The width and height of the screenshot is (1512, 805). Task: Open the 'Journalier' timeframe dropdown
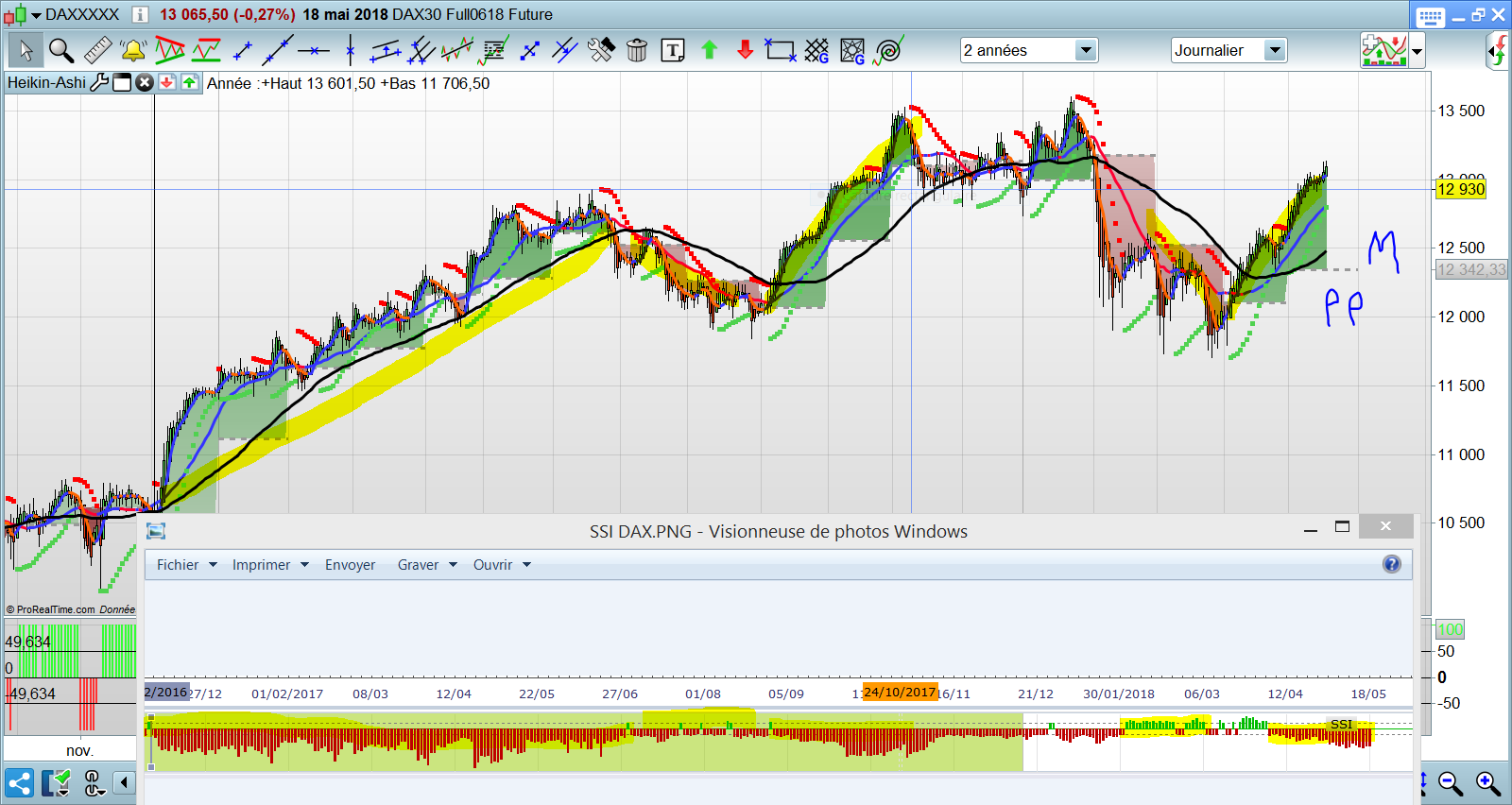point(1275,50)
